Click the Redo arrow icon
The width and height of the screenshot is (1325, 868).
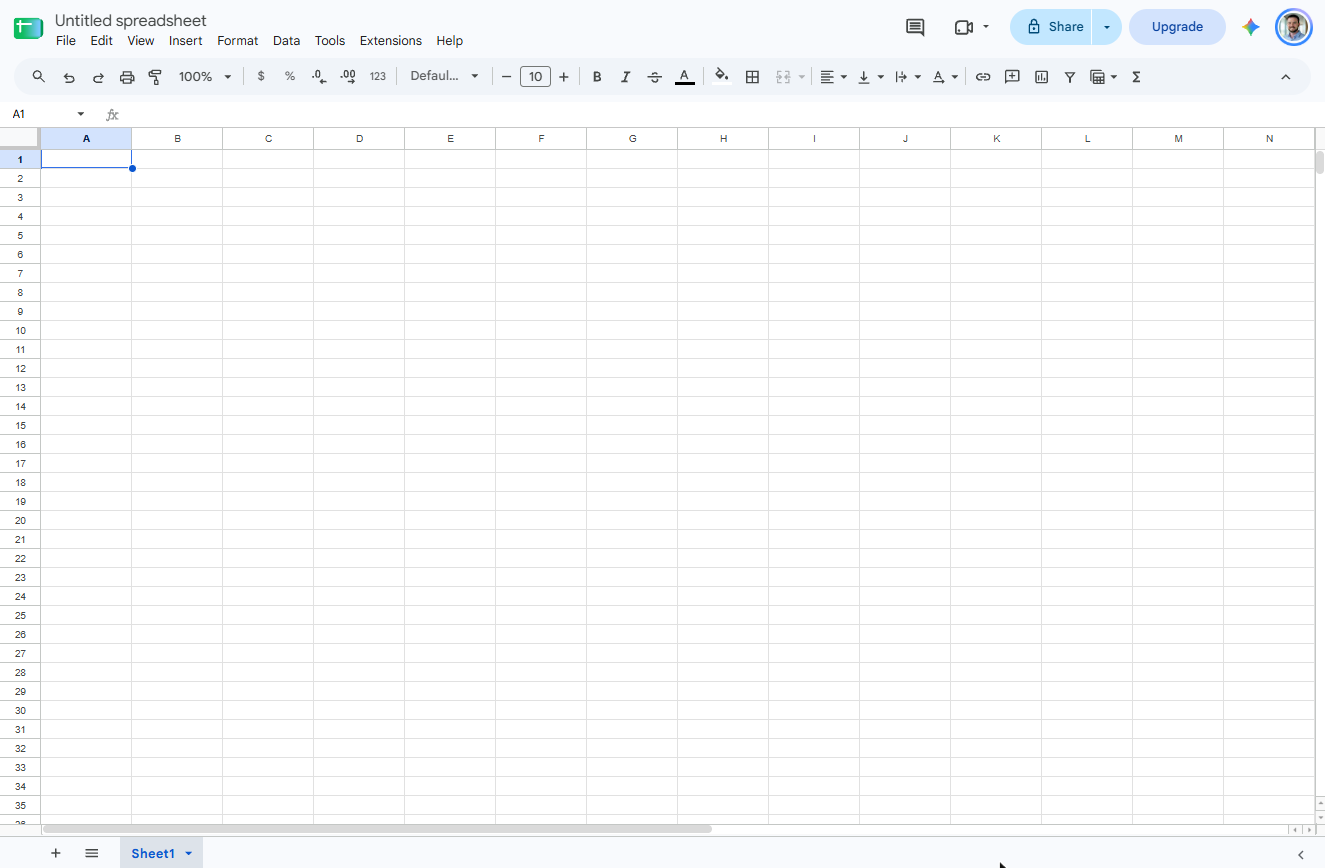coord(98,77)
